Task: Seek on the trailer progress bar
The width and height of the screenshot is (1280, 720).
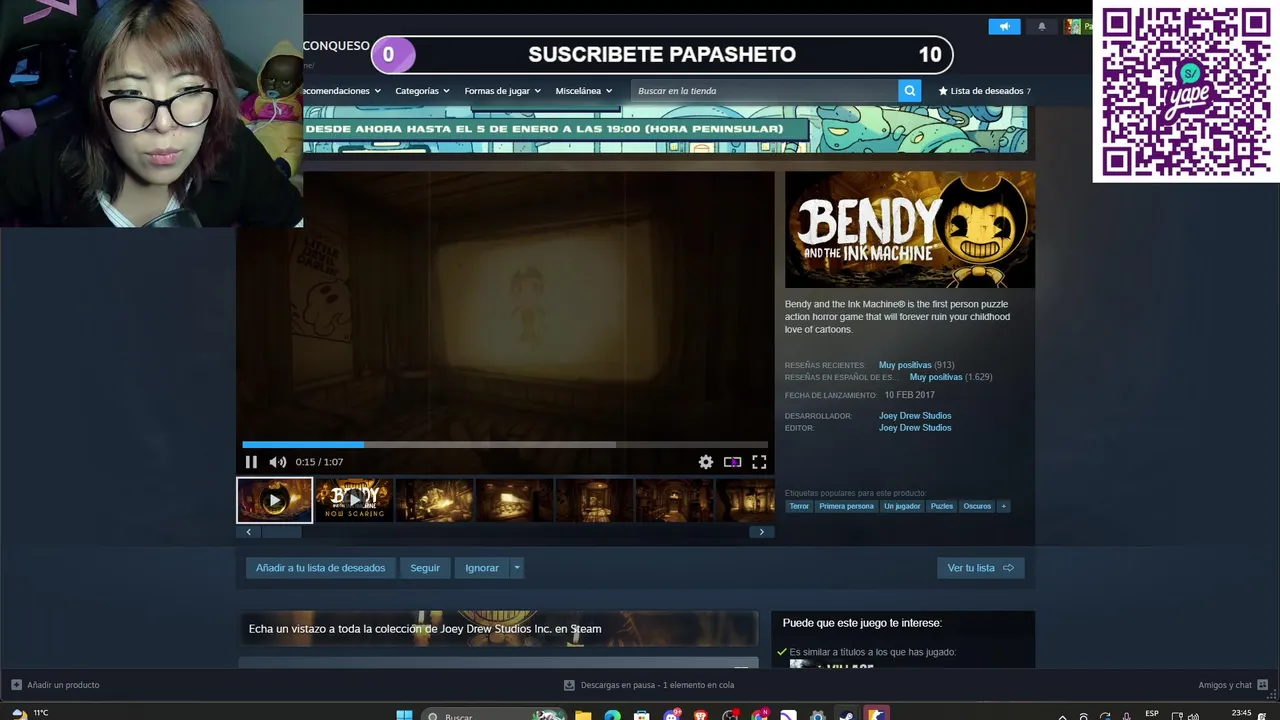Action: 505,444
